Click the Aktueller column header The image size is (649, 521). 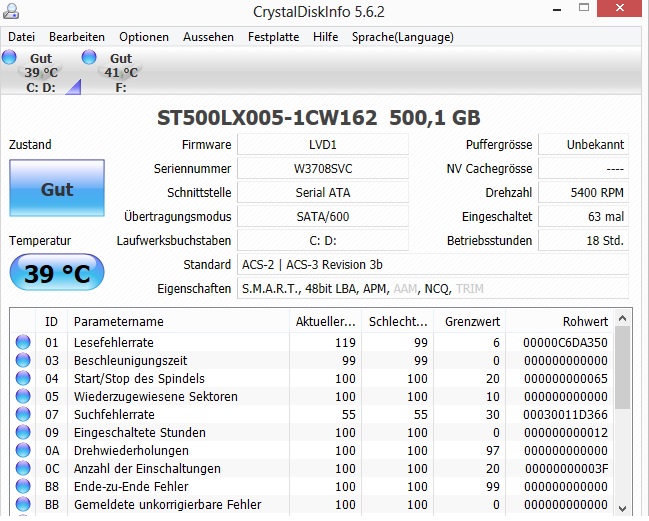click(x=325, y=322)
